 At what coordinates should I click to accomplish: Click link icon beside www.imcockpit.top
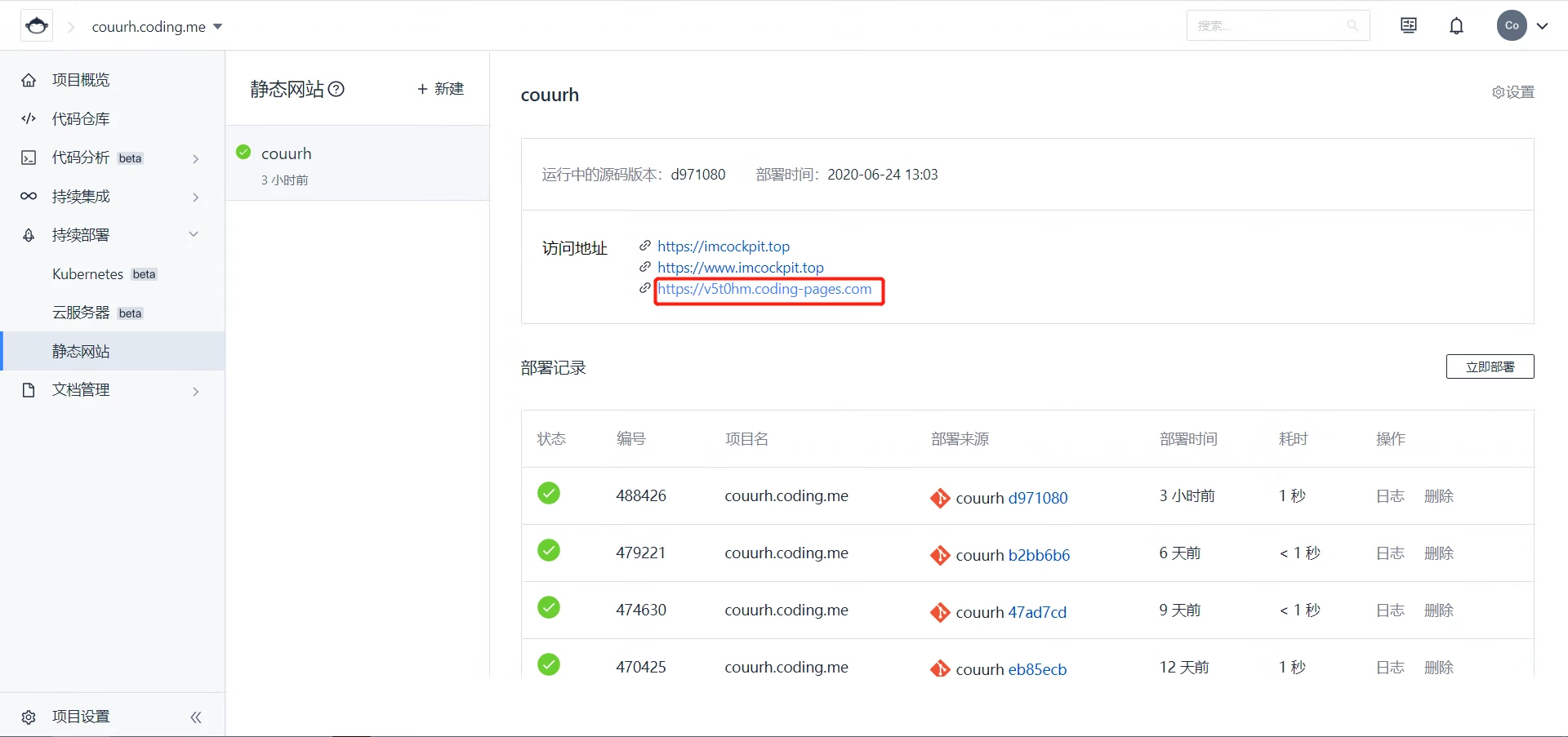(x=645, y=267)
